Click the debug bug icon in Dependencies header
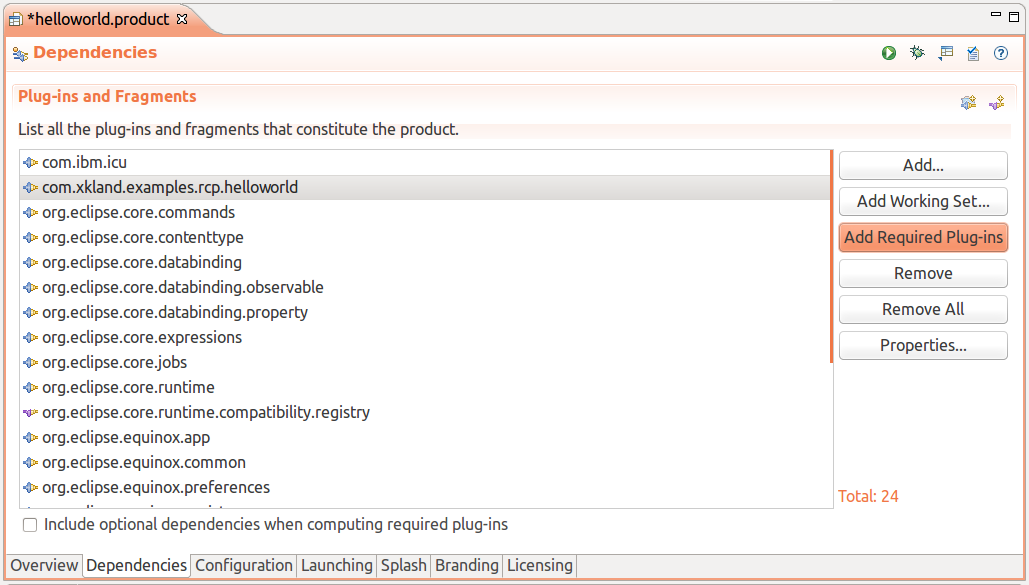The image size is (1029, 585). pos(917,53)
